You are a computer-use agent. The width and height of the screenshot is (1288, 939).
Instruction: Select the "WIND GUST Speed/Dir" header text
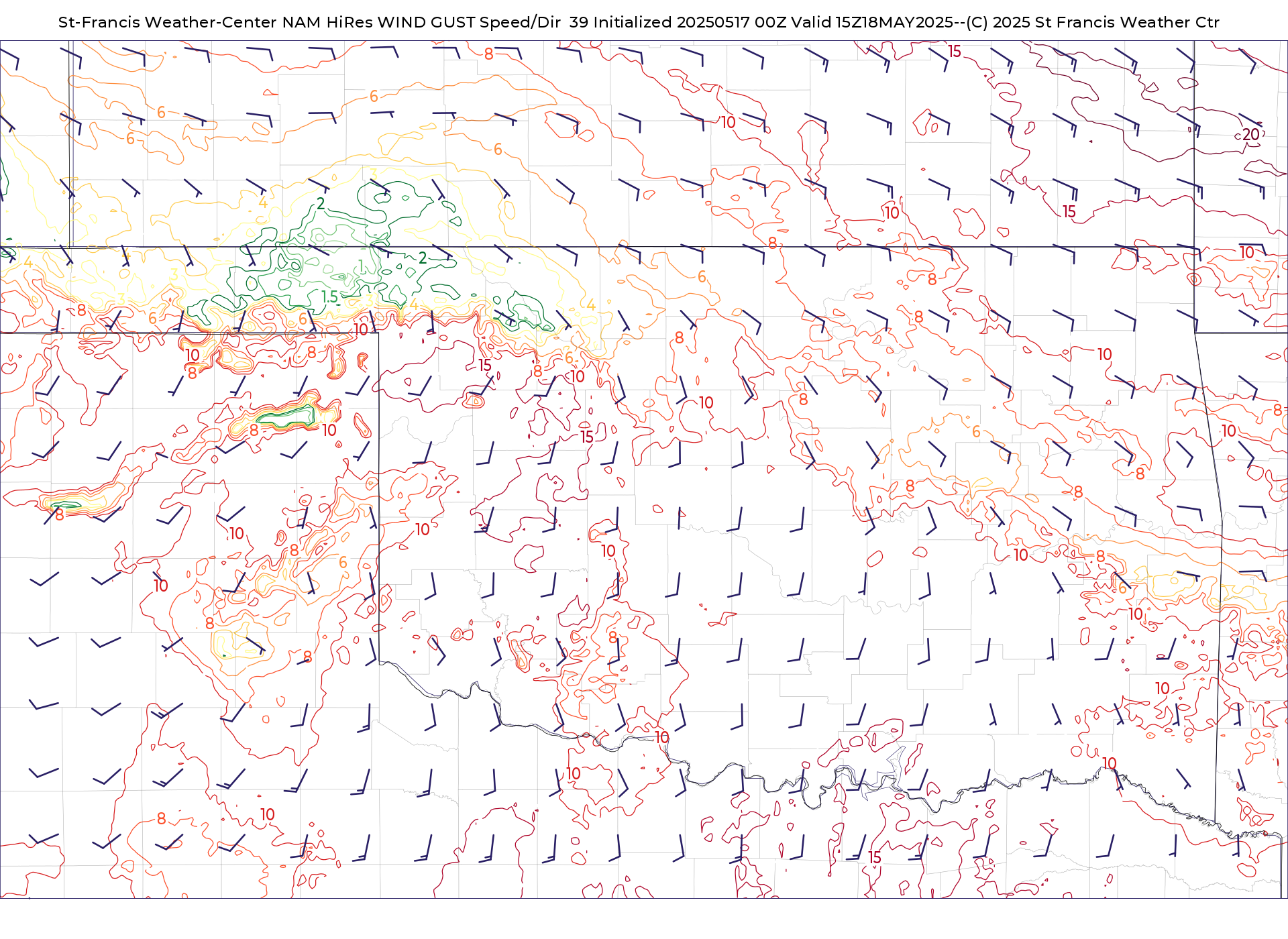(x=469, y=22)
